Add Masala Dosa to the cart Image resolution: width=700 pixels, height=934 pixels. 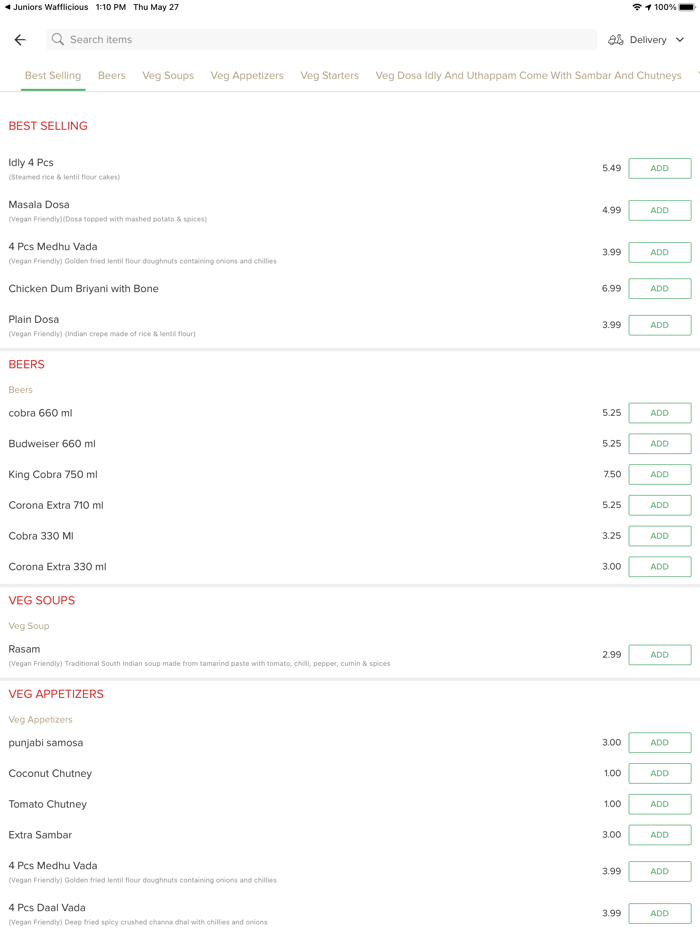659,211
